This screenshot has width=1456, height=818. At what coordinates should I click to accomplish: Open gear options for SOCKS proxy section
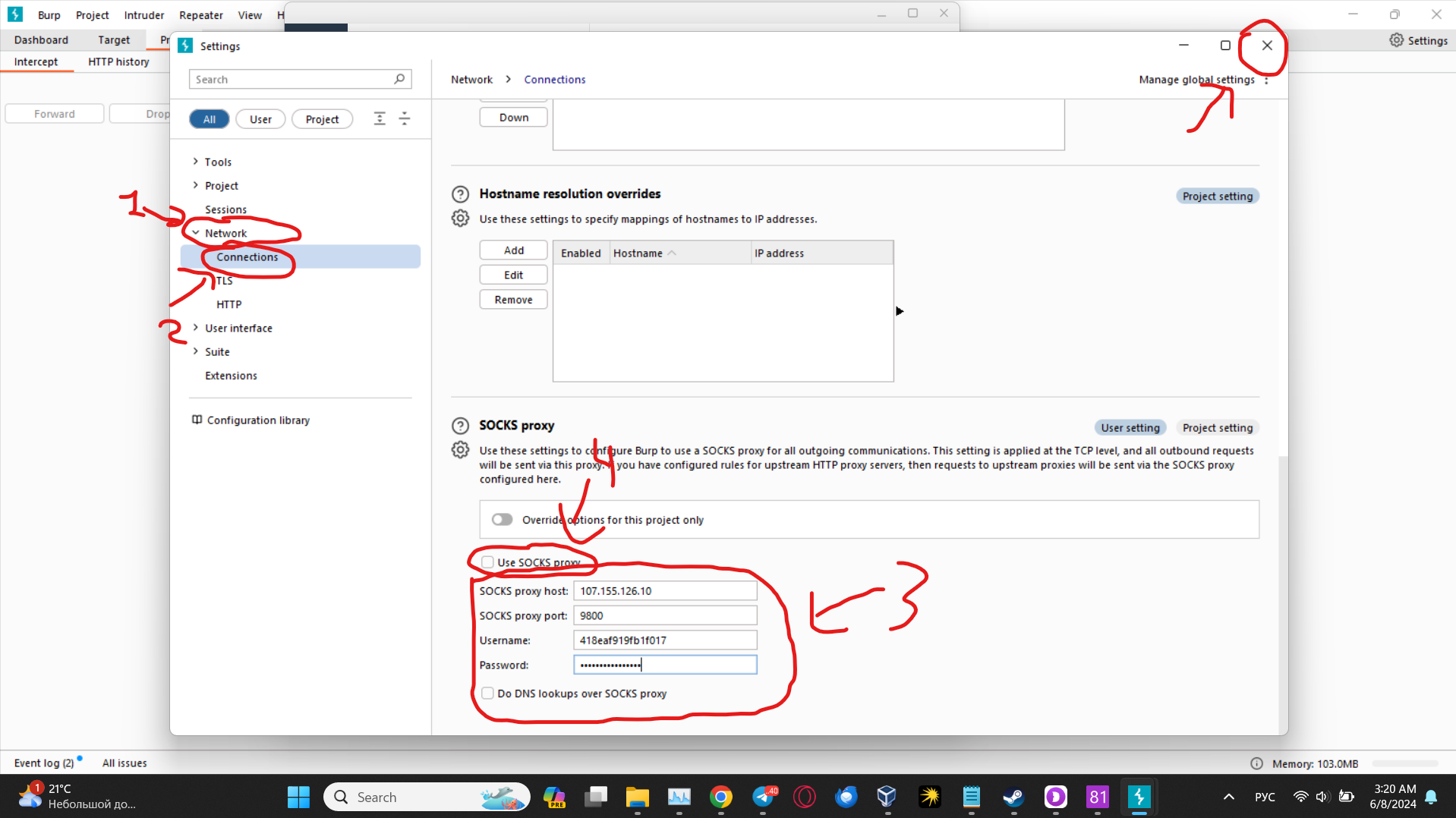pos(460,450)
